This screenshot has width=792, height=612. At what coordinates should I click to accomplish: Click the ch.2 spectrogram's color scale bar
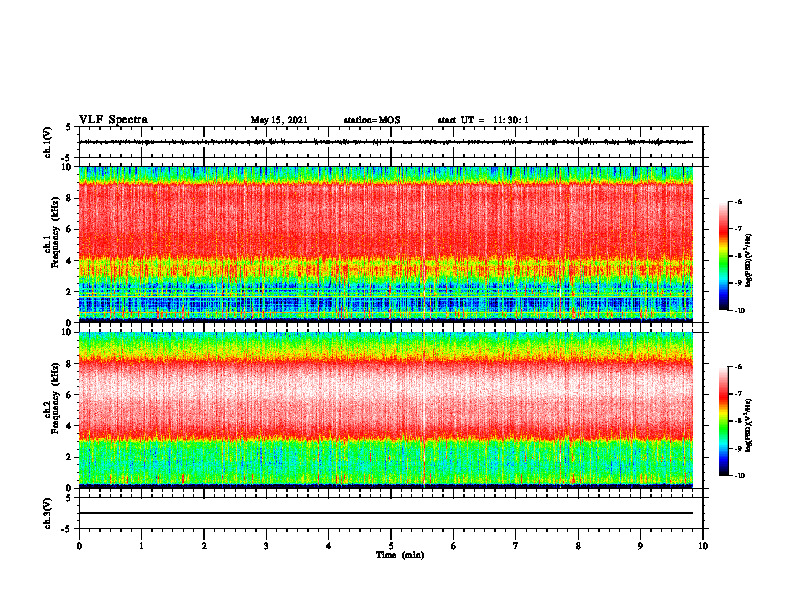click(x=723, y=421)
